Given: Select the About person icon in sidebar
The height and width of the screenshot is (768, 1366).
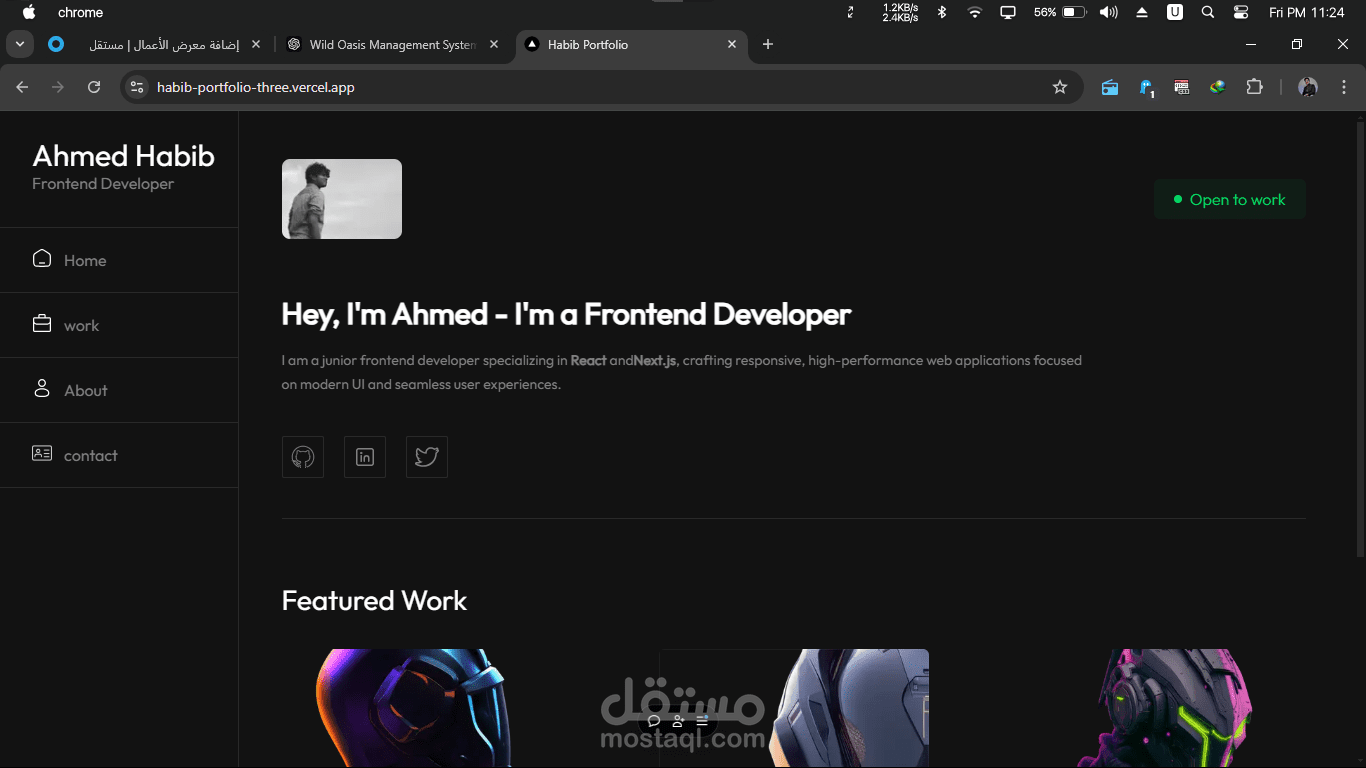Looking at the screenshot, I should click(x=41, y=388).
